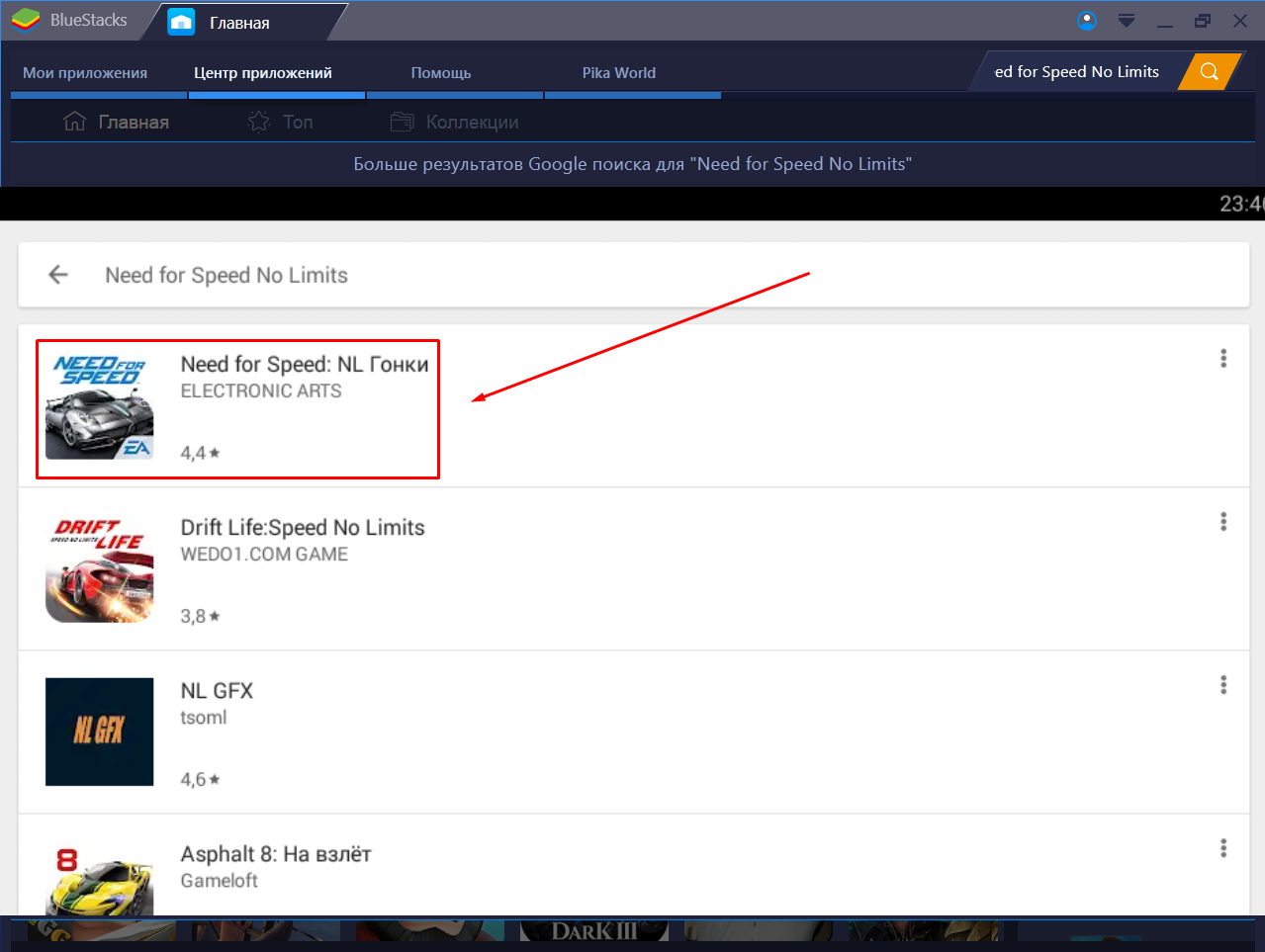This screenshot has height=952, width=1265.
Task: Open NL GFX app title
Action: pyautogui.click(x=217, y=691)
